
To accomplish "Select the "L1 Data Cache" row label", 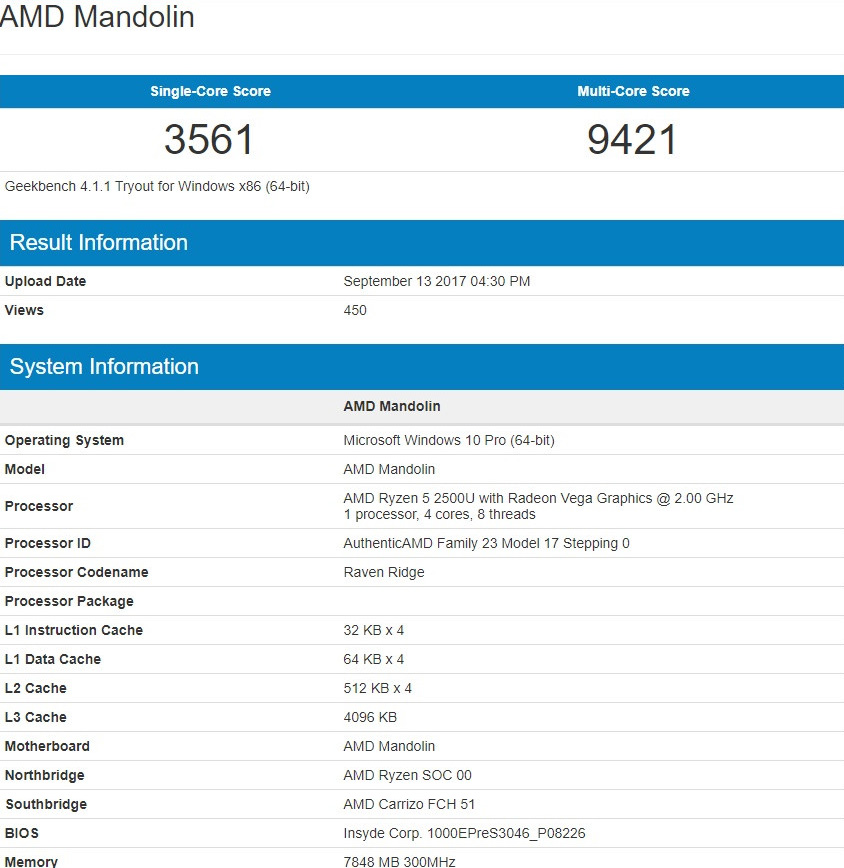I will (x=53, y=659).
